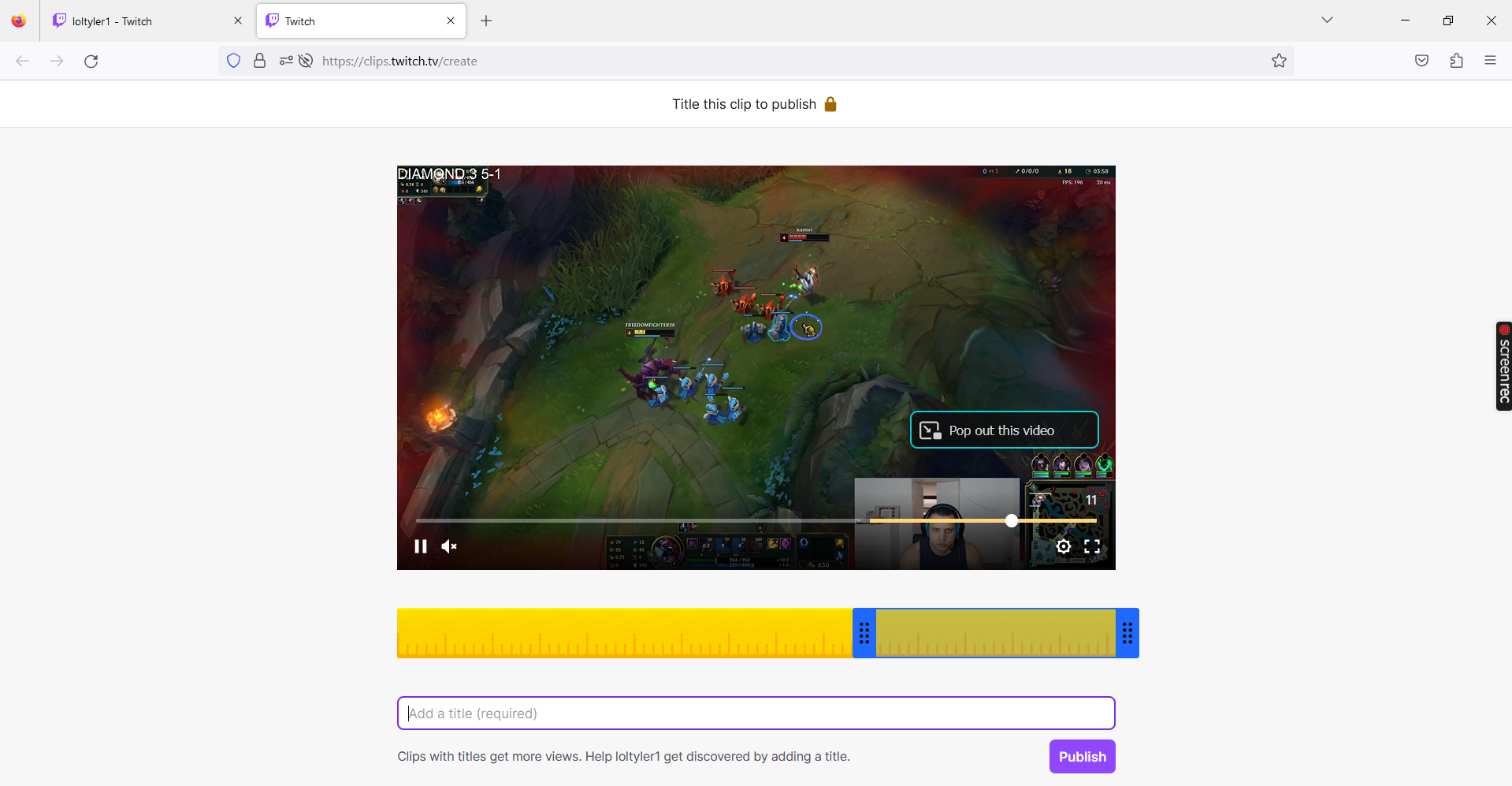
Task: Grab the right blue trim handle
Action: click(1127, 633)
